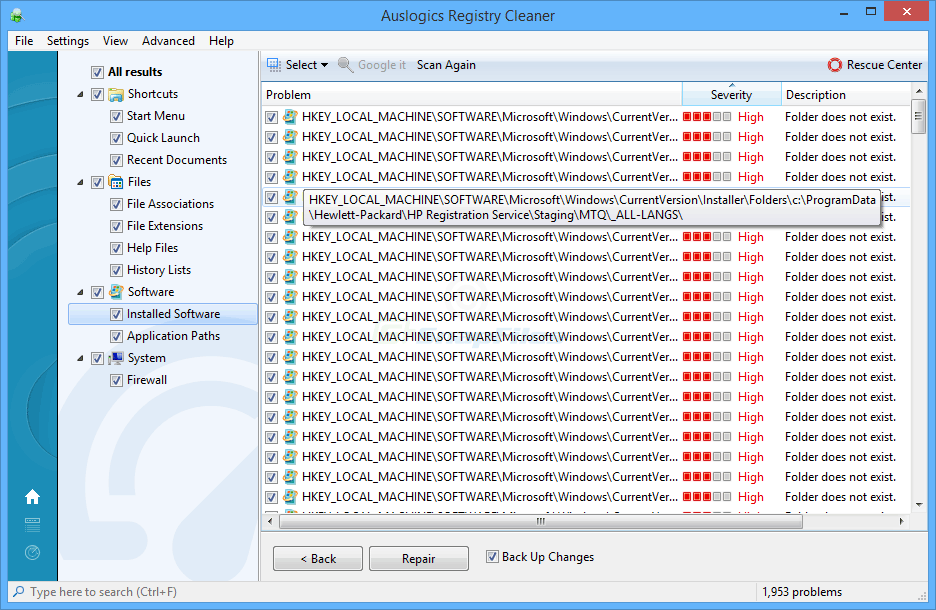Click the registry icon of the first result row
Screen dimensions: 936x610
290,117
